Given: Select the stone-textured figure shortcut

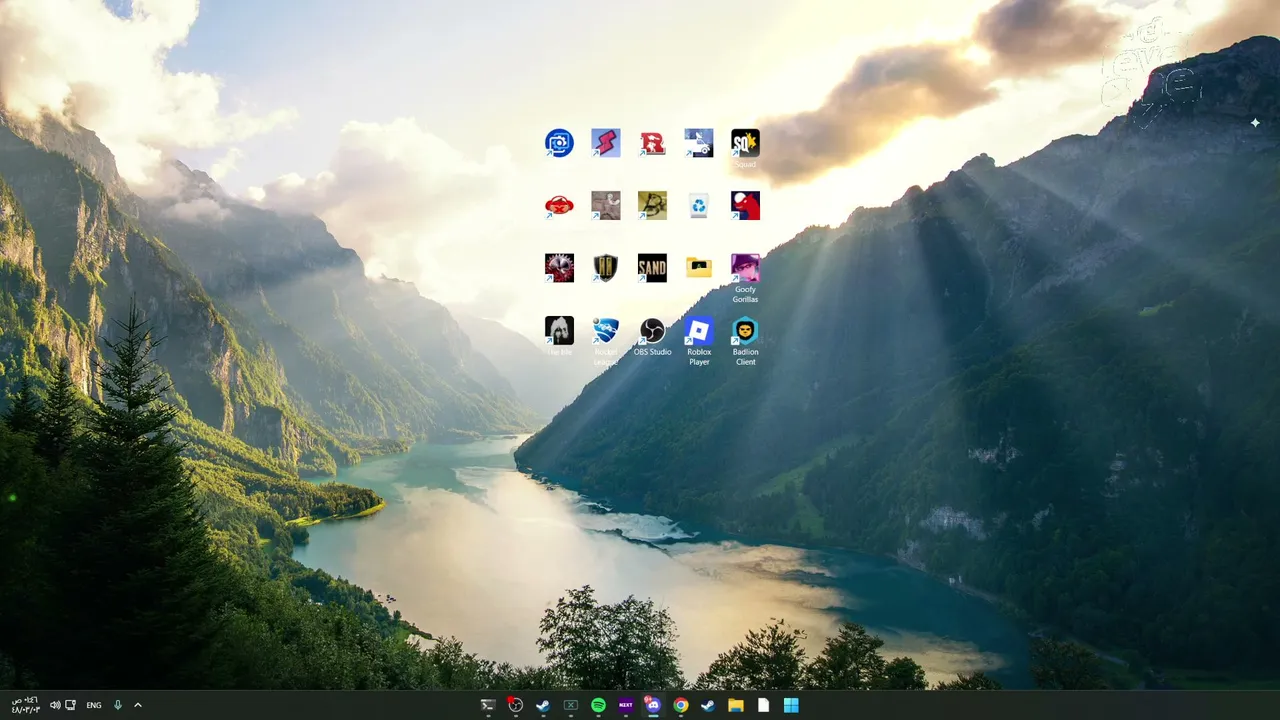Looking at the screenshot, I should 606,205.
